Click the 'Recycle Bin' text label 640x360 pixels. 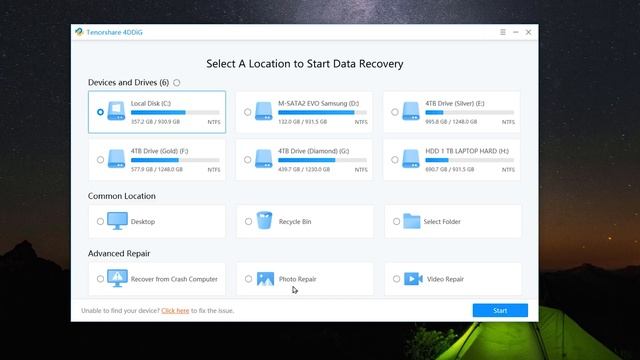click(295, 222)
